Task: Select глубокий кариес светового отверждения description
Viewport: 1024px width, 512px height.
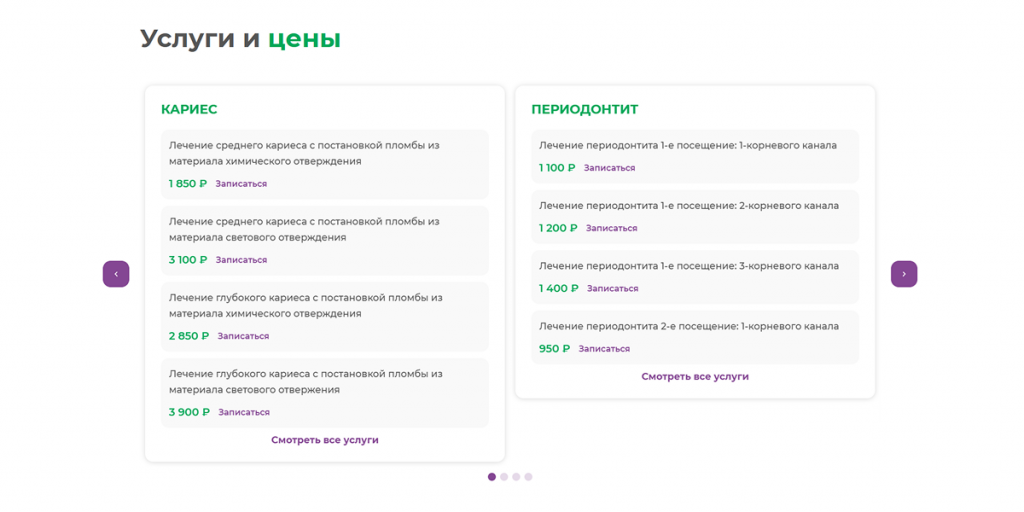Action: tap(306, 382)
